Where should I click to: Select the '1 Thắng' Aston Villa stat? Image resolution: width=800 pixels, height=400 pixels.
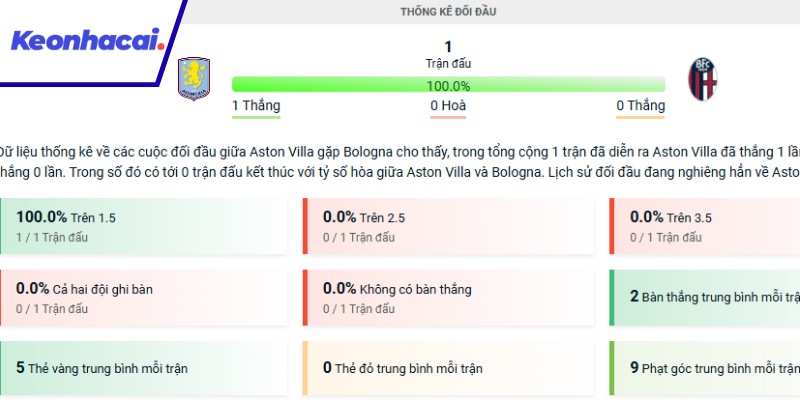pos(256,106)
